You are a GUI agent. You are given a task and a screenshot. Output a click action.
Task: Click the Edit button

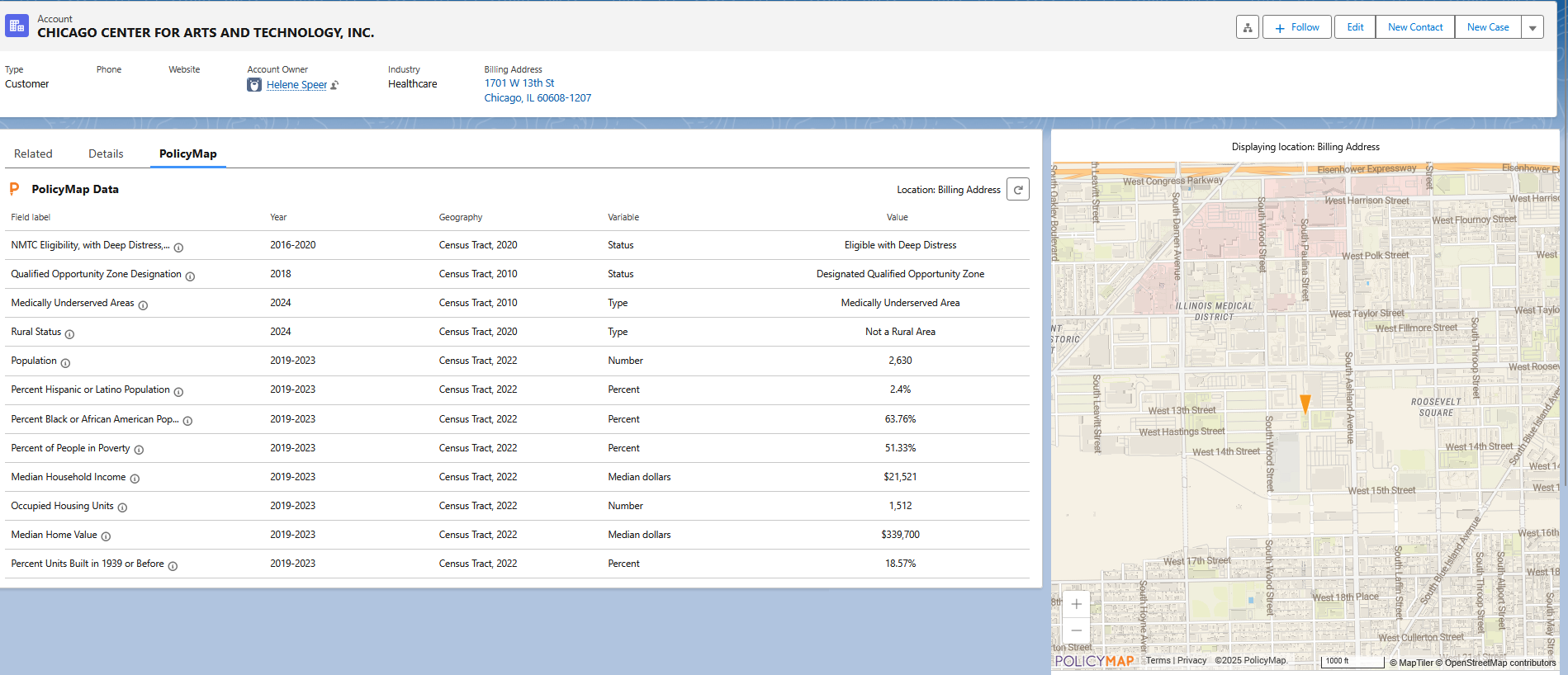1355,27
